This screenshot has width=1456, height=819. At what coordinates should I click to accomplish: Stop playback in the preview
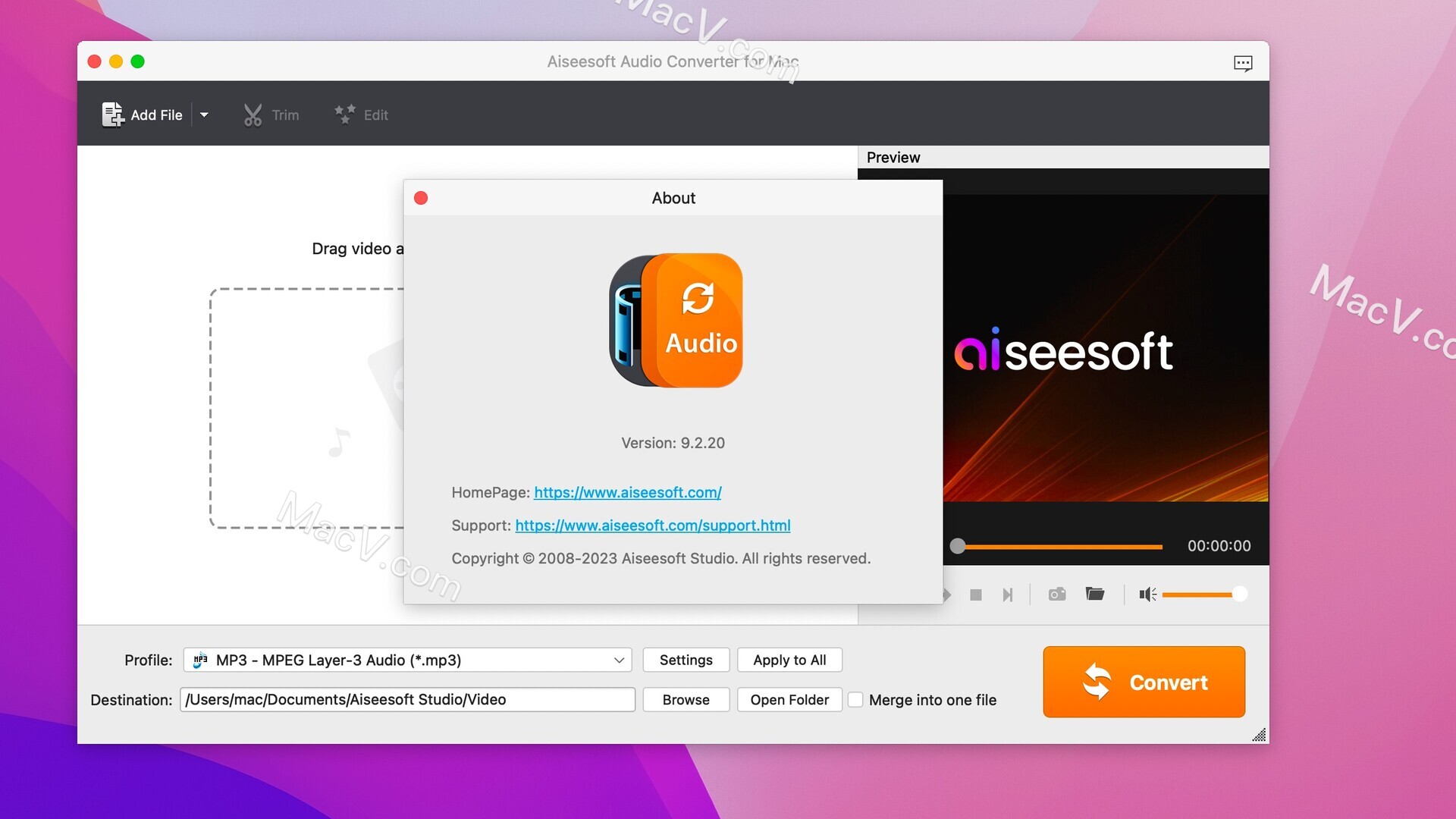976,595
